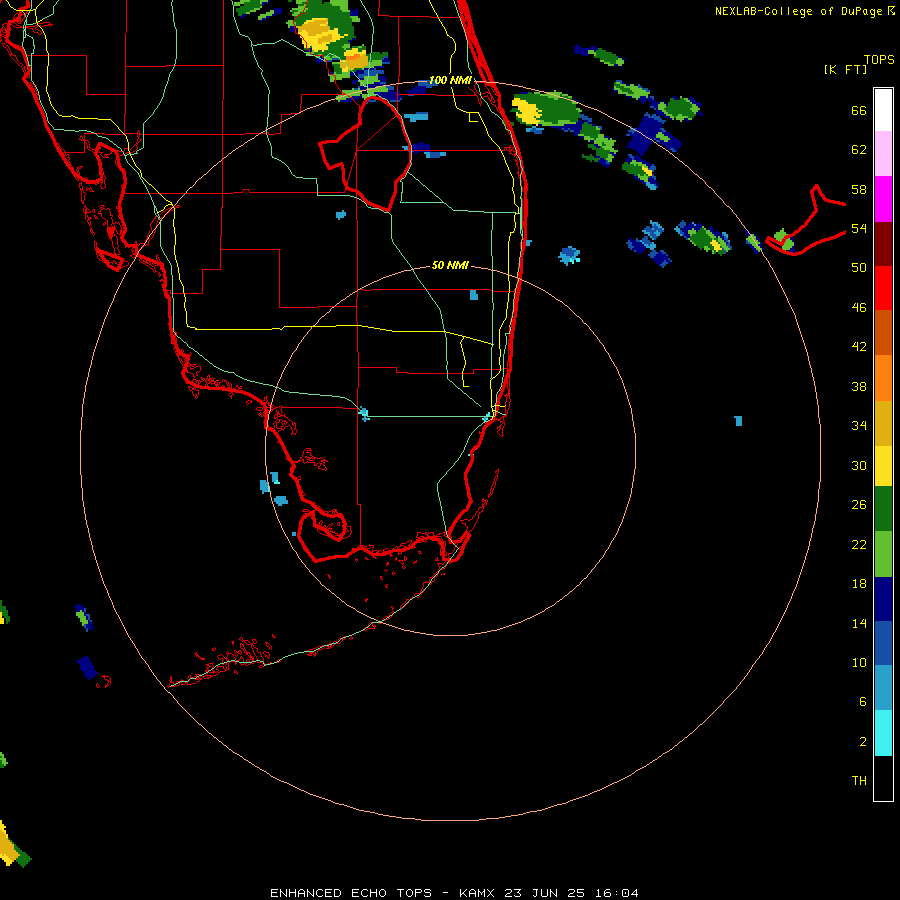Image resolution: width=900 pixels, height=900 pixels.
Task: Select the TH threshold label
Action: click(859, 781)
